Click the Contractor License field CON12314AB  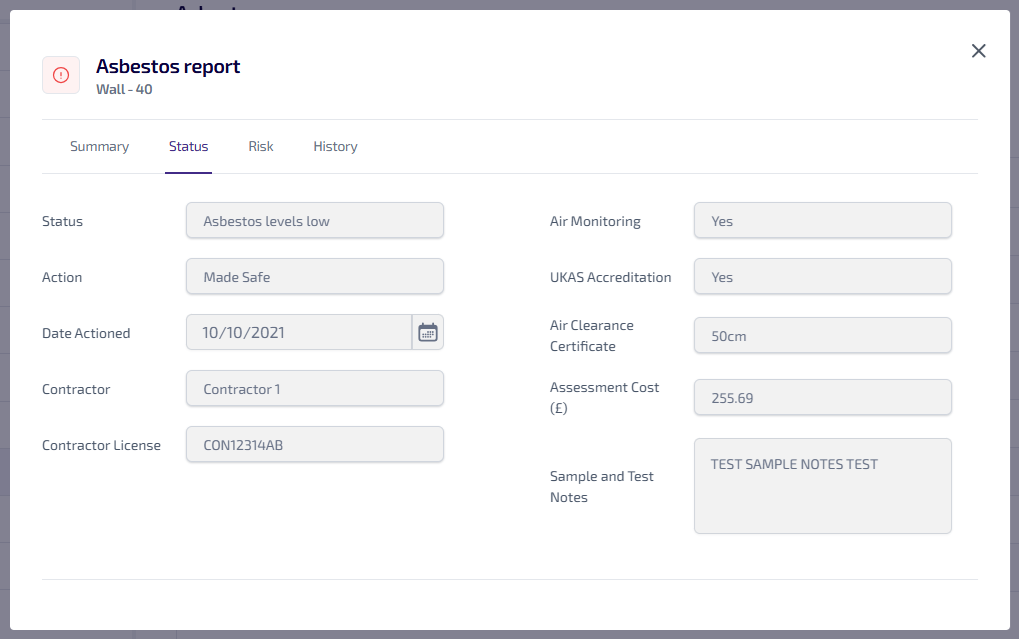tap(314, 445)
